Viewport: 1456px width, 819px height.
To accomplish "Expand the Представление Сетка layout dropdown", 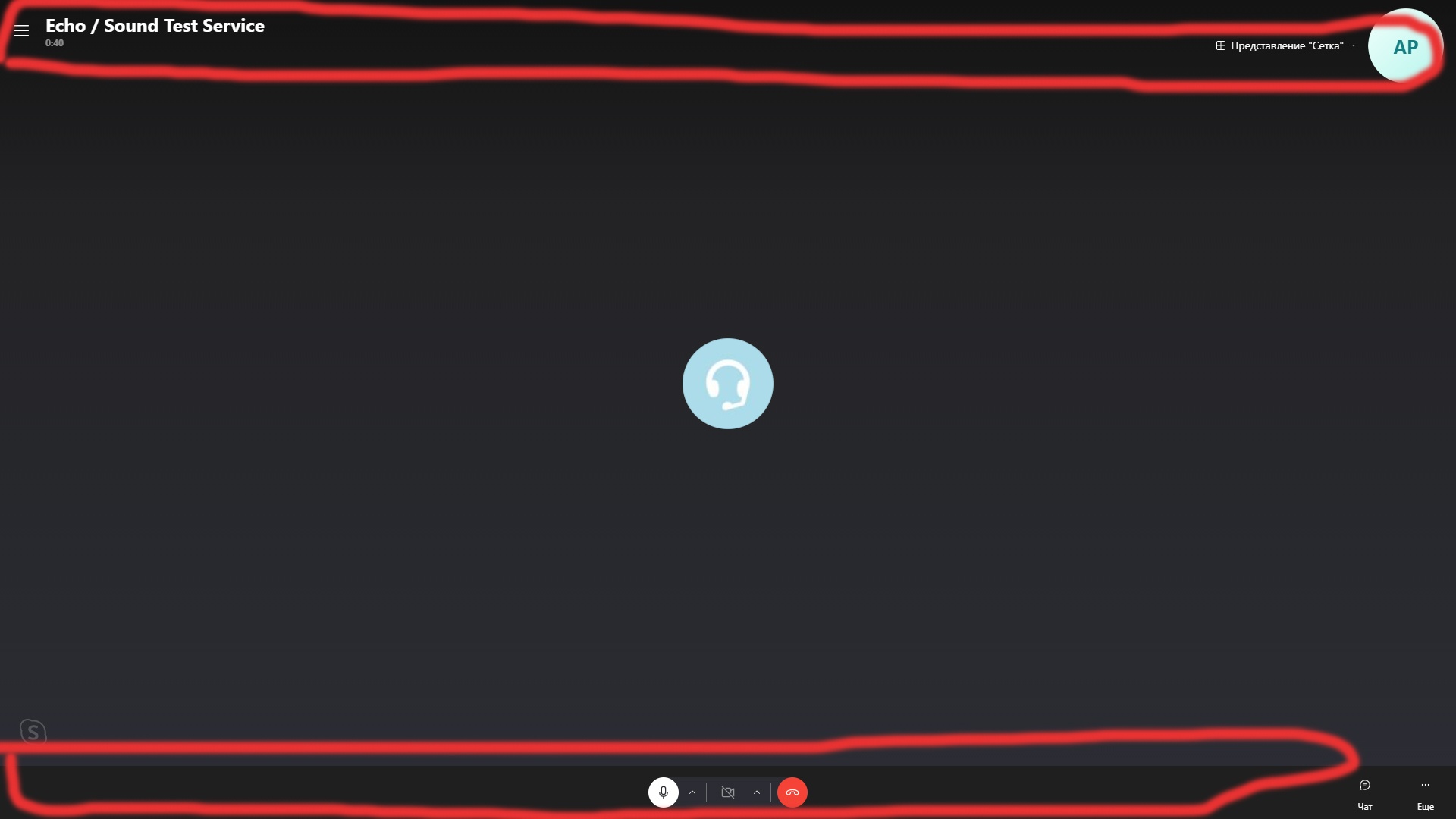I will pos(1353,45).
